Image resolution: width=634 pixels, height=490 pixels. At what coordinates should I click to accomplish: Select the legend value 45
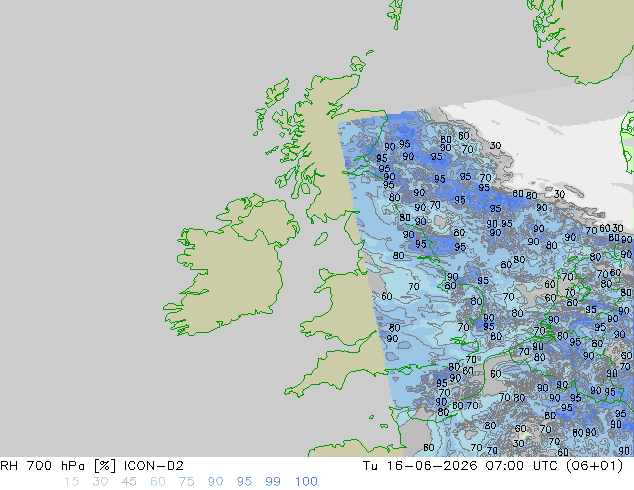[x=129, y=482]
